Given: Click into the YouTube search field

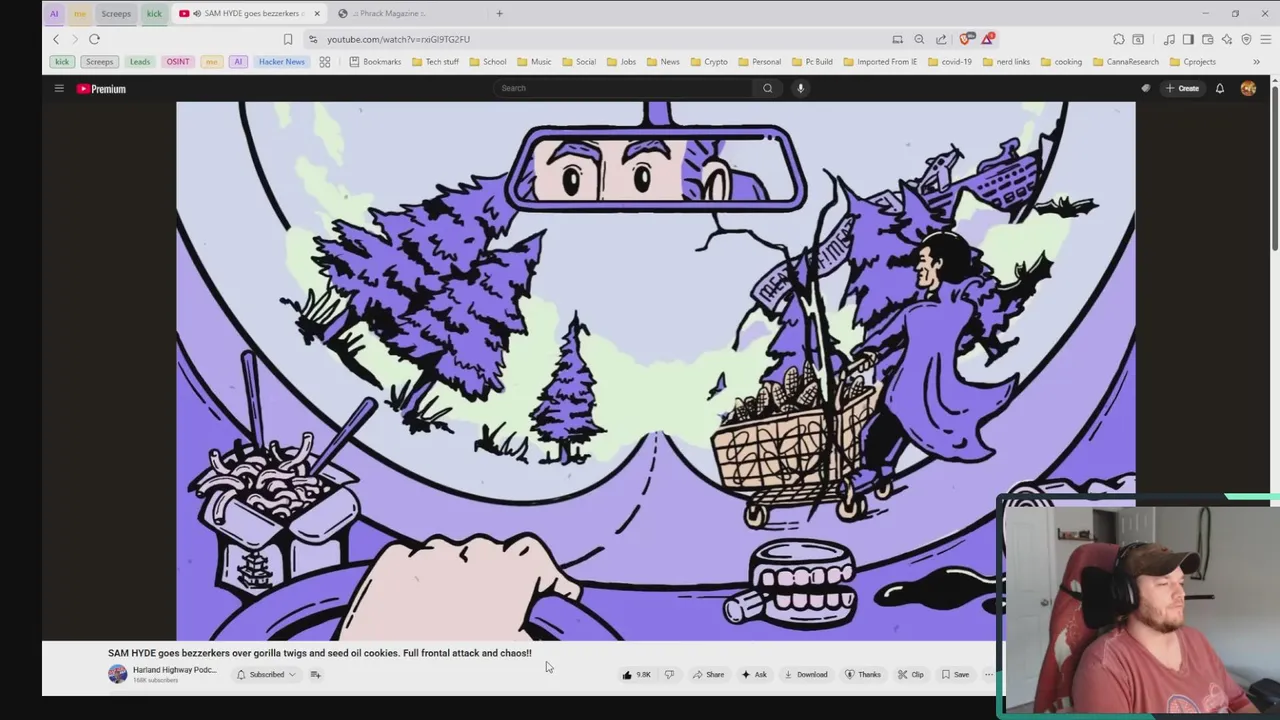Looking at the screenshot, I should point(625,88).
